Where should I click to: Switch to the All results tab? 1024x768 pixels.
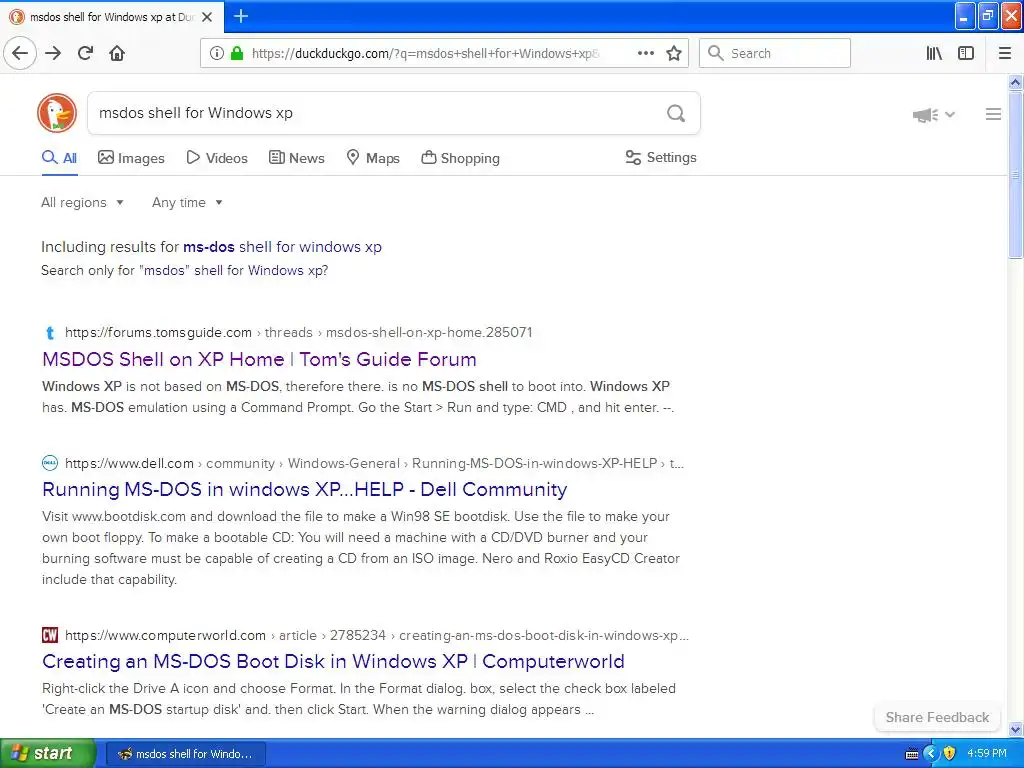tap(59, 158)
